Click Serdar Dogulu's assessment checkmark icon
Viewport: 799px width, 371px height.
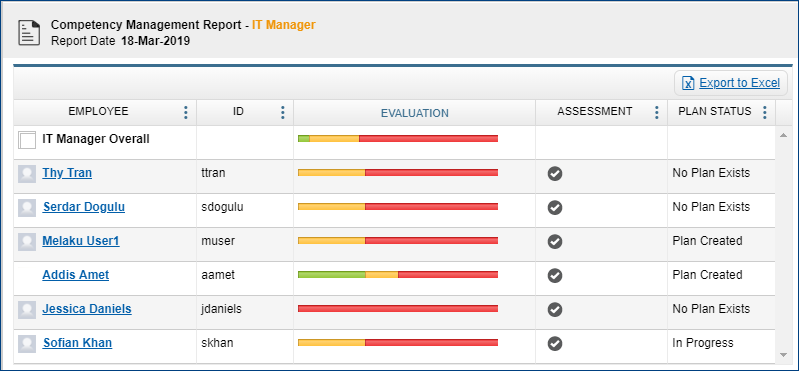click(555, 208)
